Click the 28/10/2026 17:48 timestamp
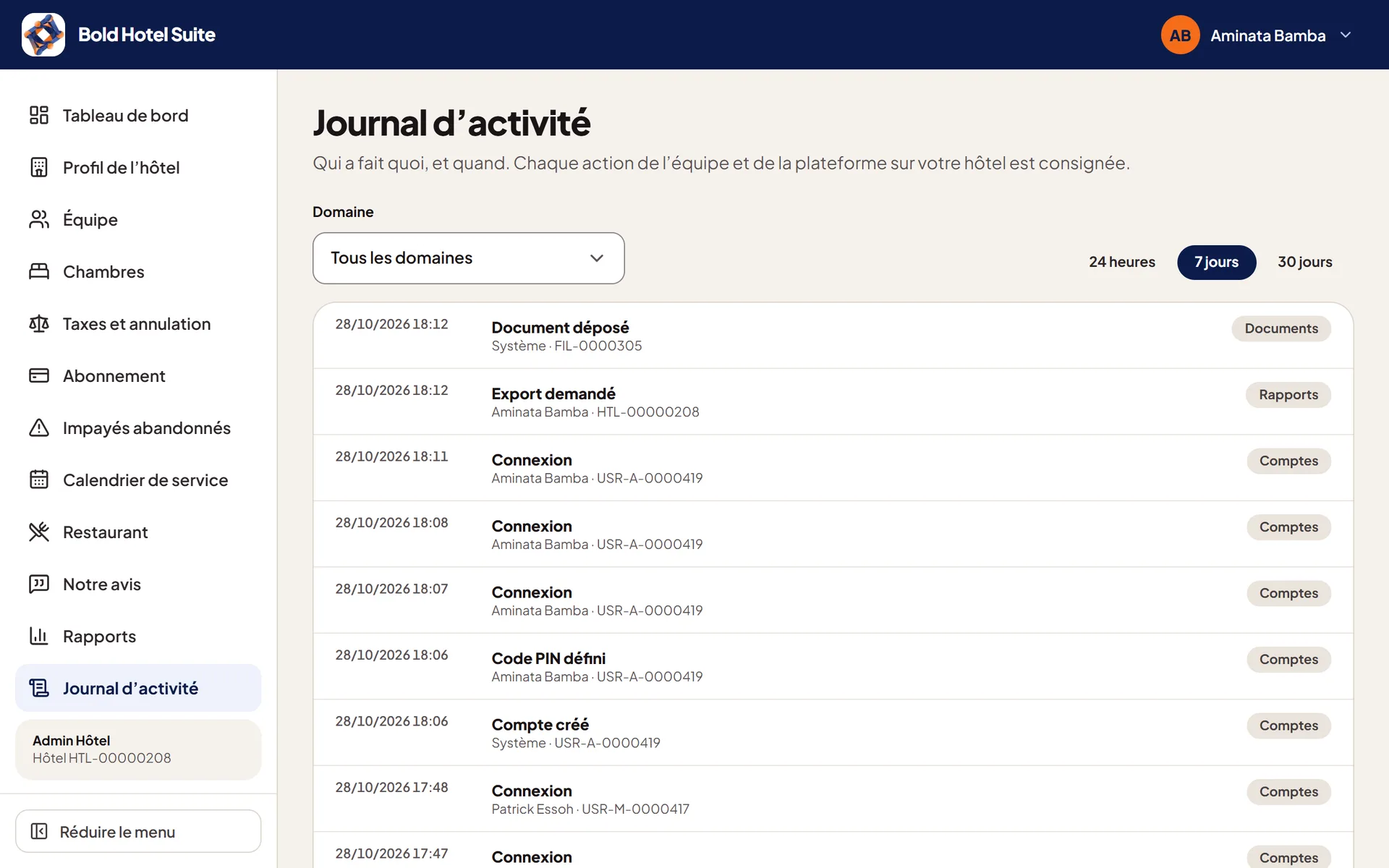This screenshot has width=1389, height=868. click(391, 787)
